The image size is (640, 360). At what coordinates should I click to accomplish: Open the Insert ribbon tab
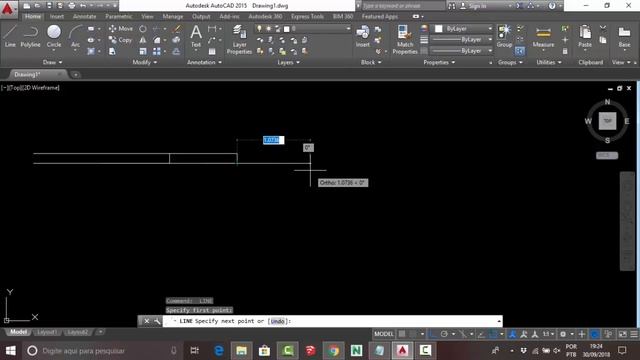coord(57,16)
